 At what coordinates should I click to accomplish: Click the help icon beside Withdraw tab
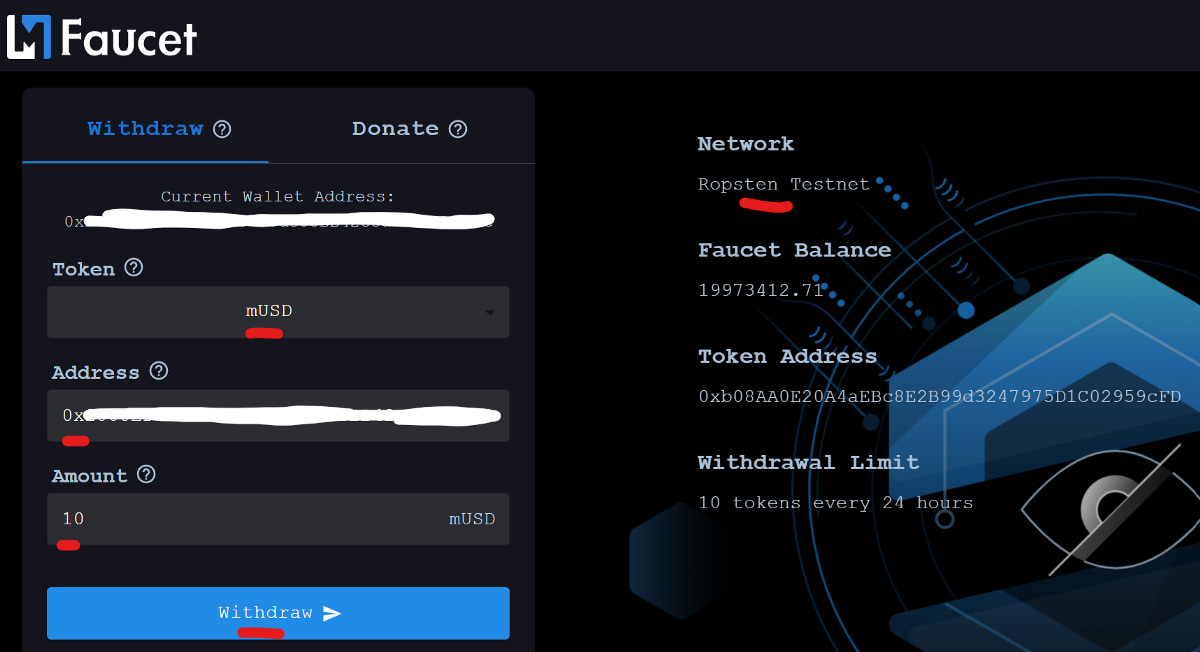click(223, 129)
